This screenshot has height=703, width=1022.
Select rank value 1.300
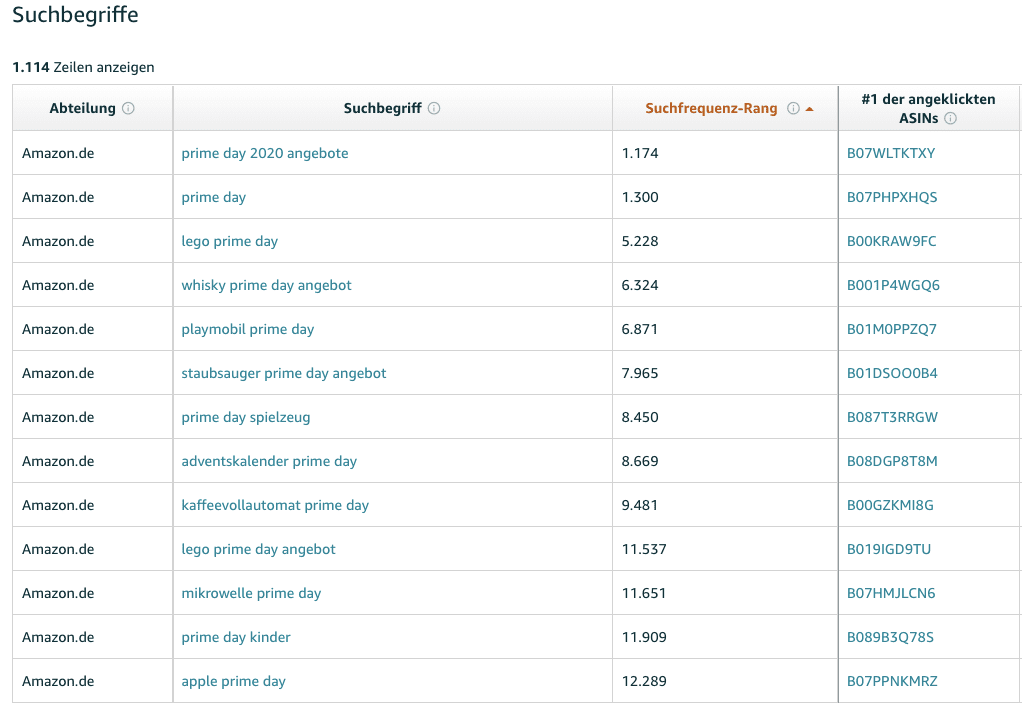[639, 197]
